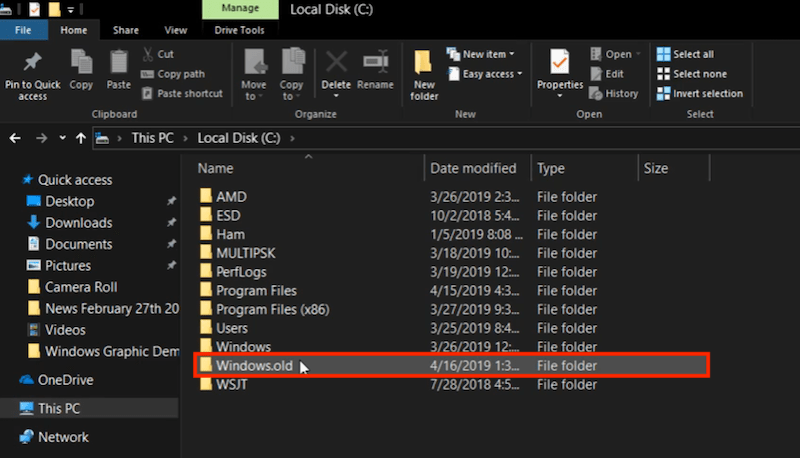Select the Program Files (x86) folder

tap(272, 309)
